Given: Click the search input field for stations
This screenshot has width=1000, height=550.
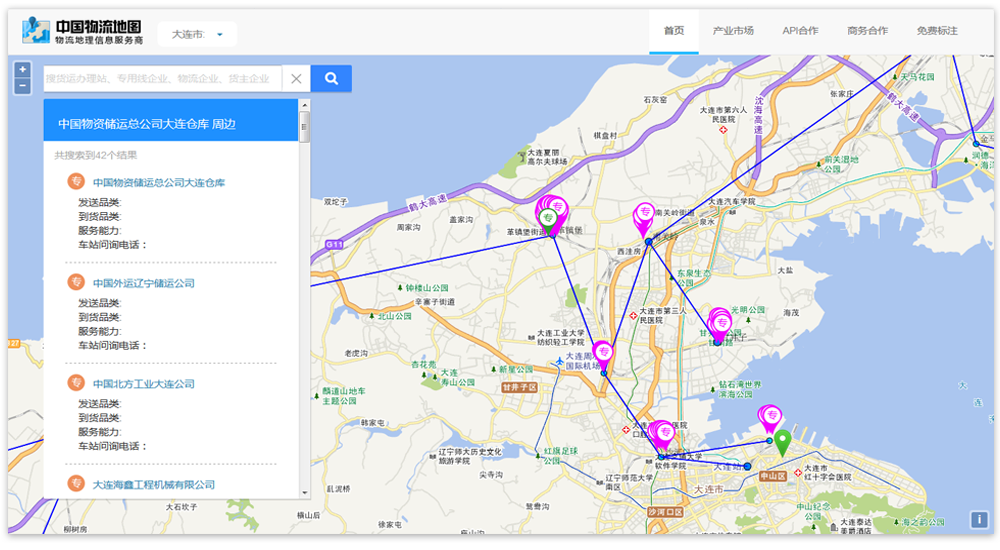Looking at the screenshot, I should 163,78.
